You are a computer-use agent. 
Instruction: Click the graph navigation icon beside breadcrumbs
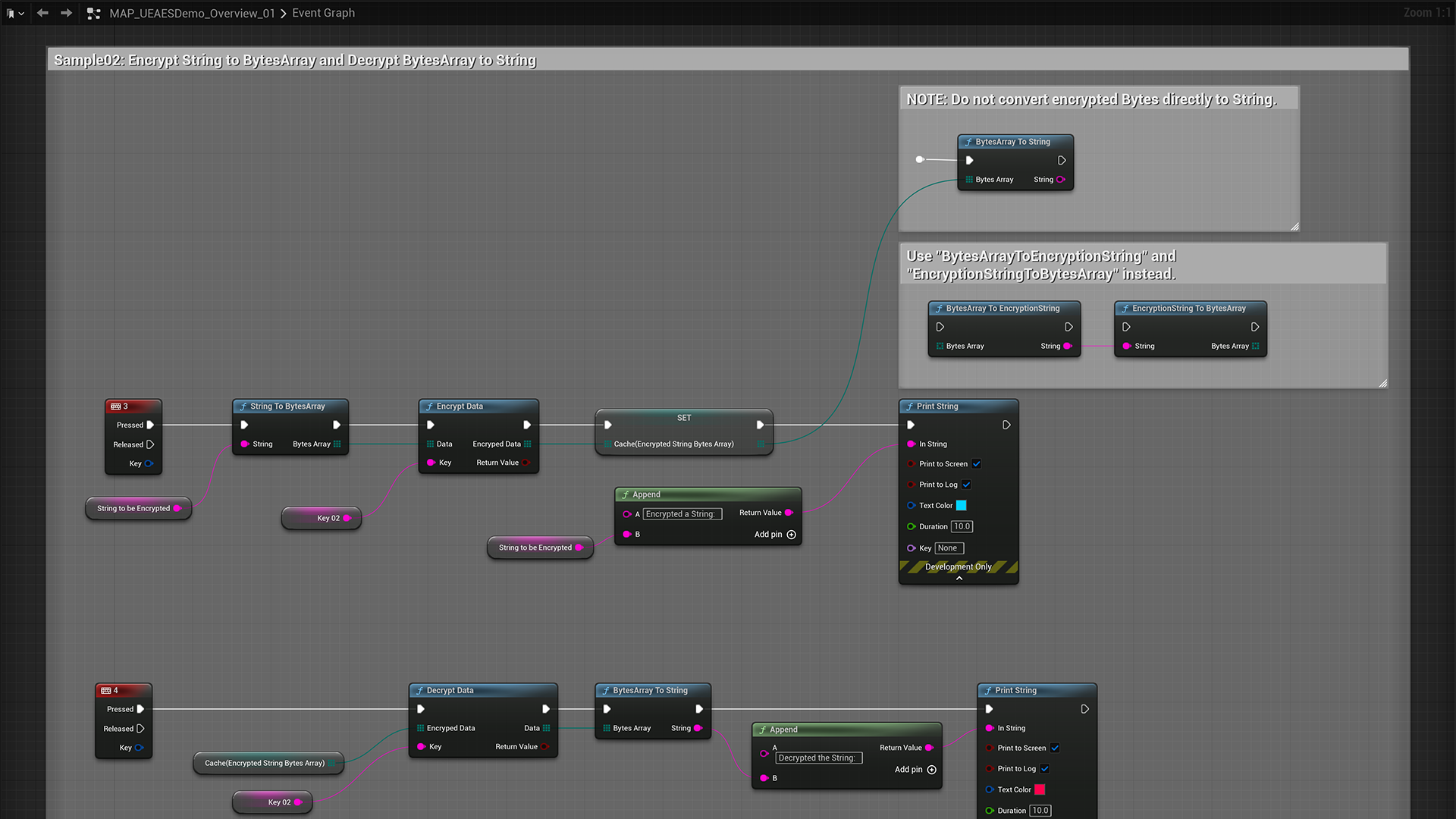(93, 13)
